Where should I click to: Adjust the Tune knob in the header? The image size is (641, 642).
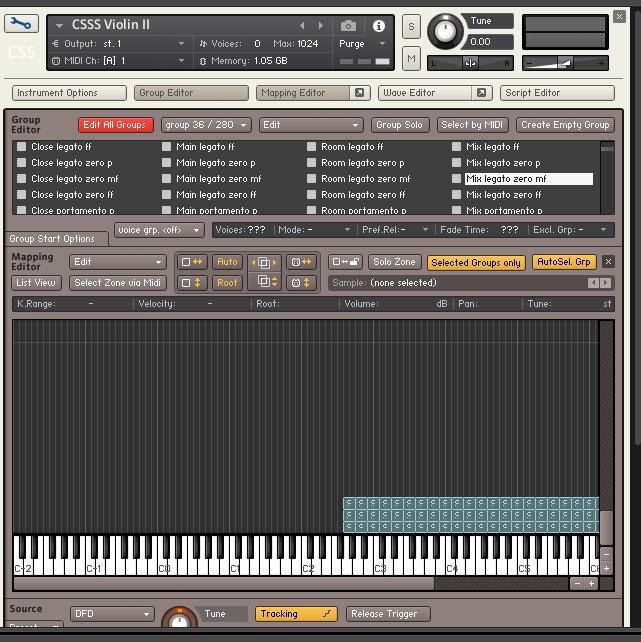[445, 31]
